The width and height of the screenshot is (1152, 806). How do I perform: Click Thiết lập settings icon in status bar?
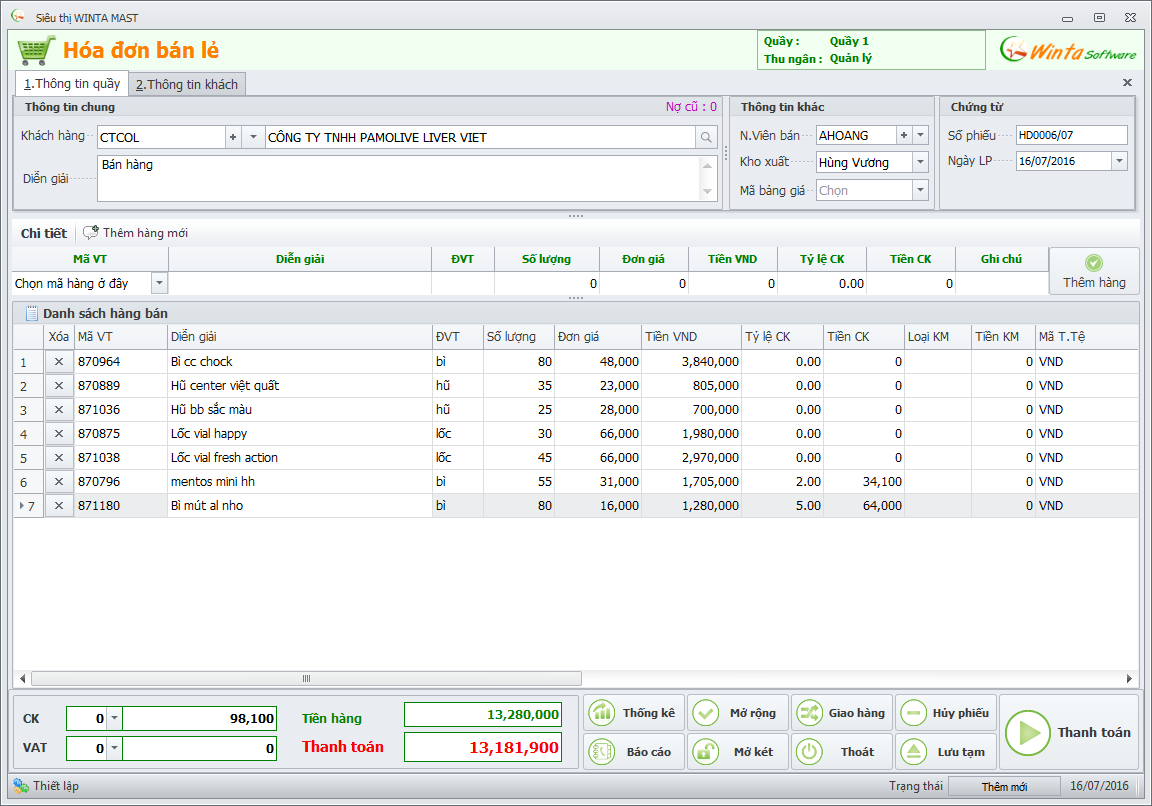[x=21, y=785]
